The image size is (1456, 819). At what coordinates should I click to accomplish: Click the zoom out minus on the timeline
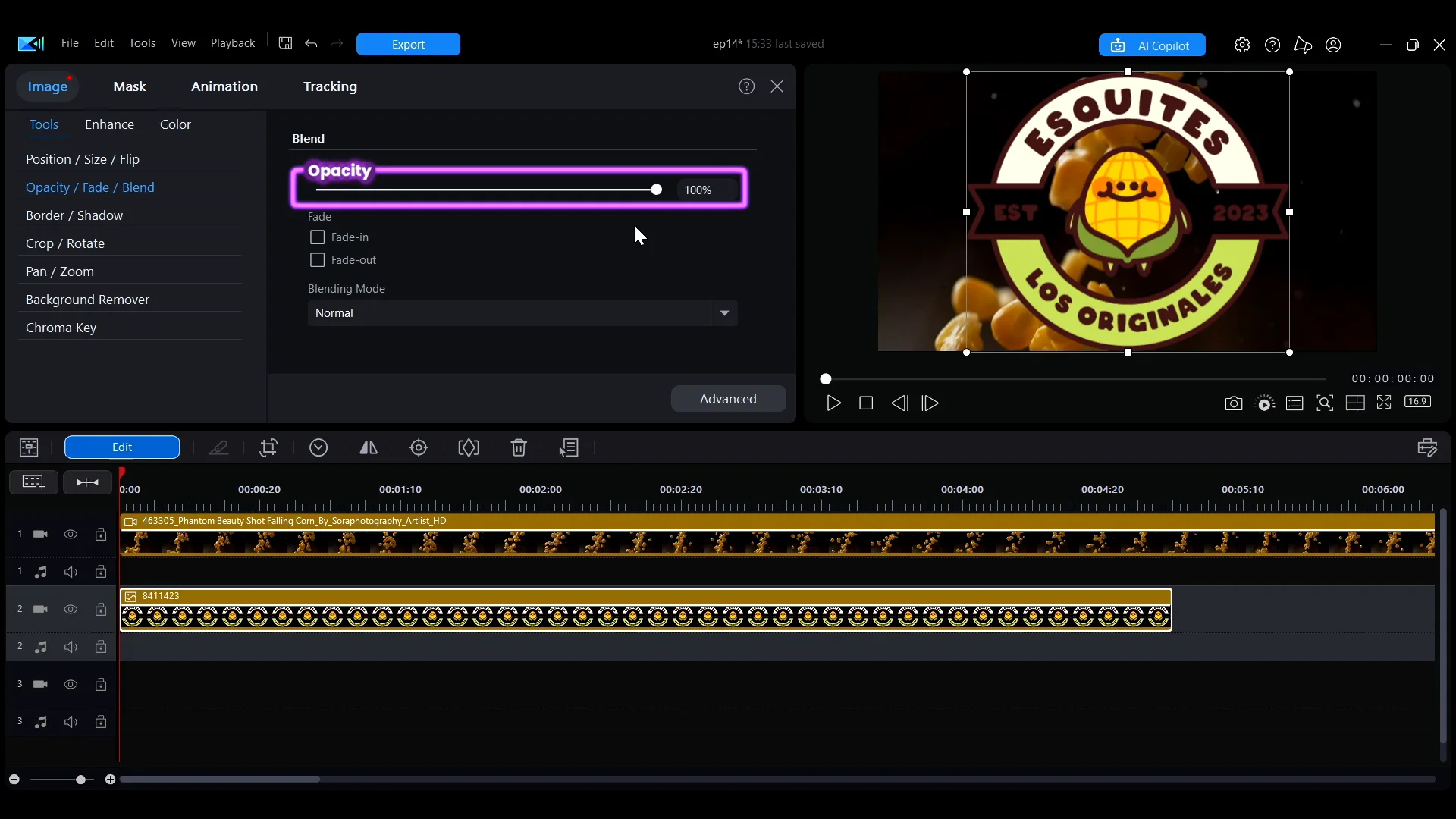(x=14, y=780)
